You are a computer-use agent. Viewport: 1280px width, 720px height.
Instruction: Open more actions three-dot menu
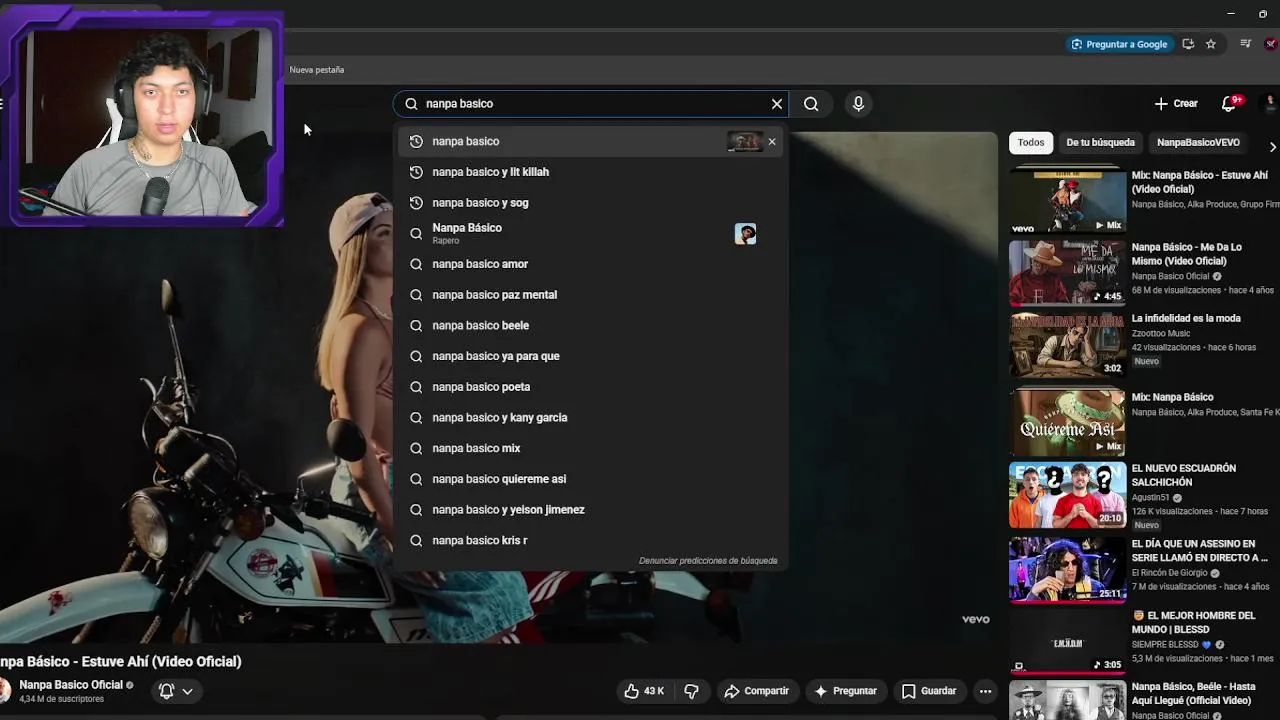[985, 691]
